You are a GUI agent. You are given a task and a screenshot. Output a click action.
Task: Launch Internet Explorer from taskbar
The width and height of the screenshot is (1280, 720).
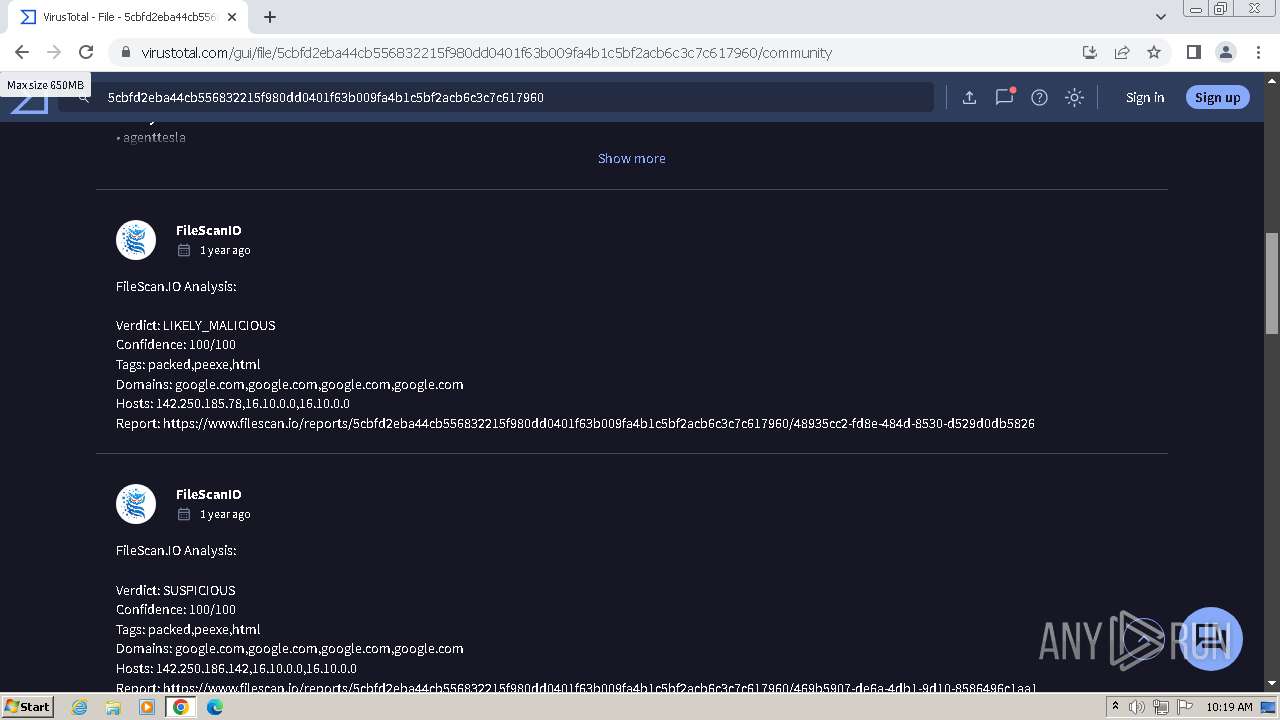tap(80, 707)
